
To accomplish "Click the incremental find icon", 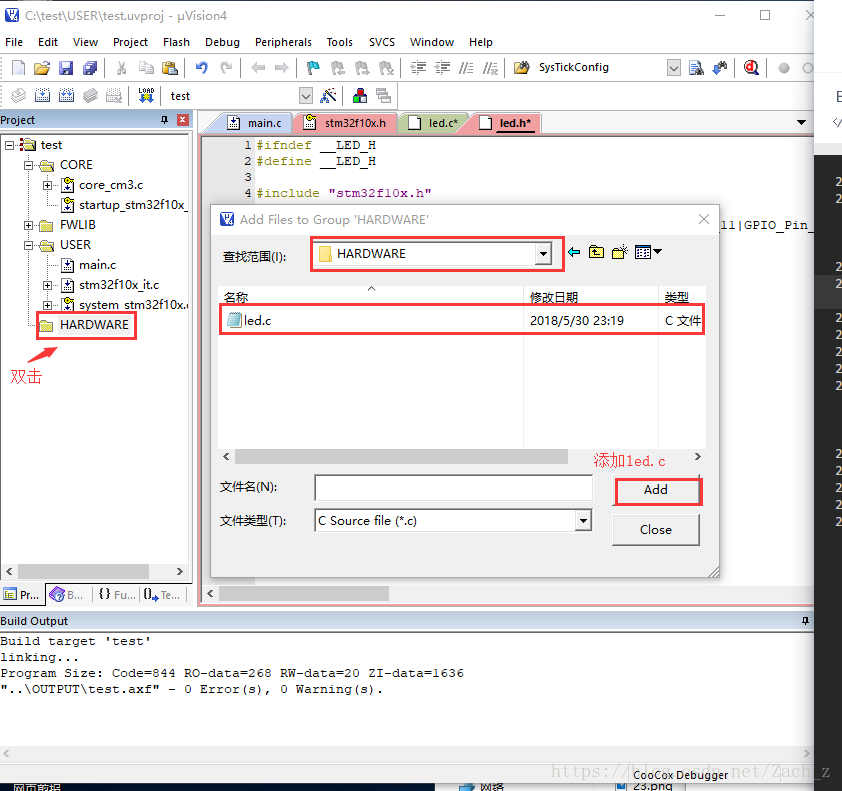I will [x=720, y=68].
